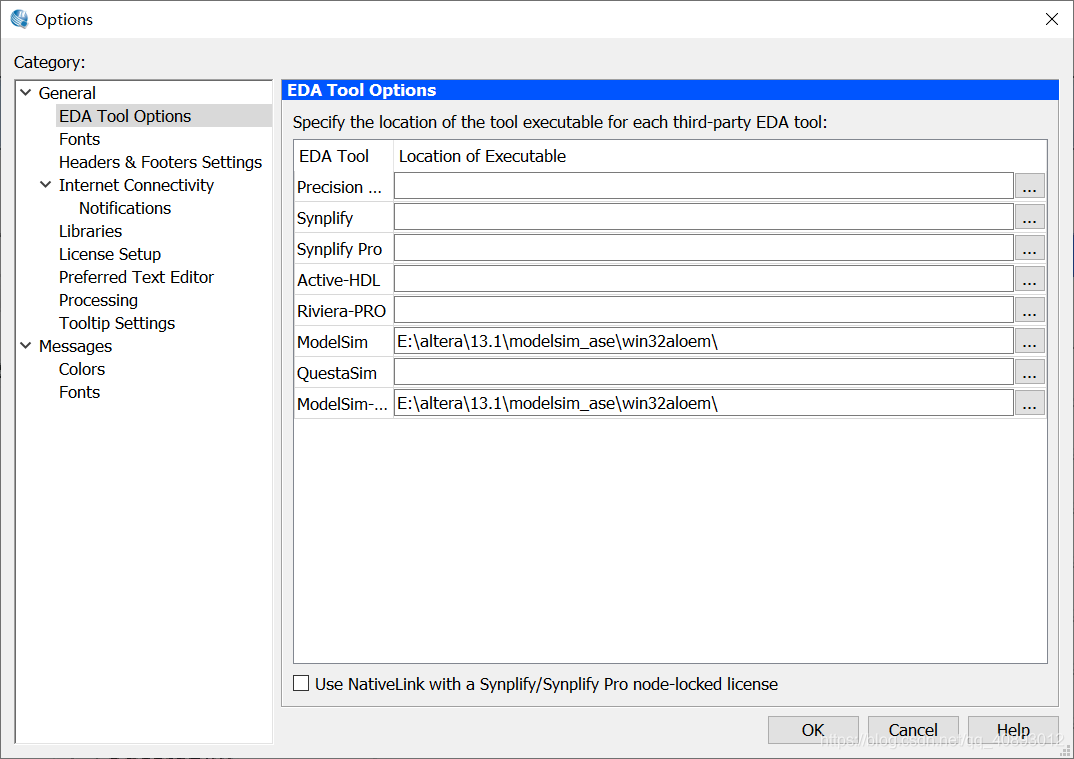
Task: Browse for the Synplify Pro executable
Action: click(1029, 247)
